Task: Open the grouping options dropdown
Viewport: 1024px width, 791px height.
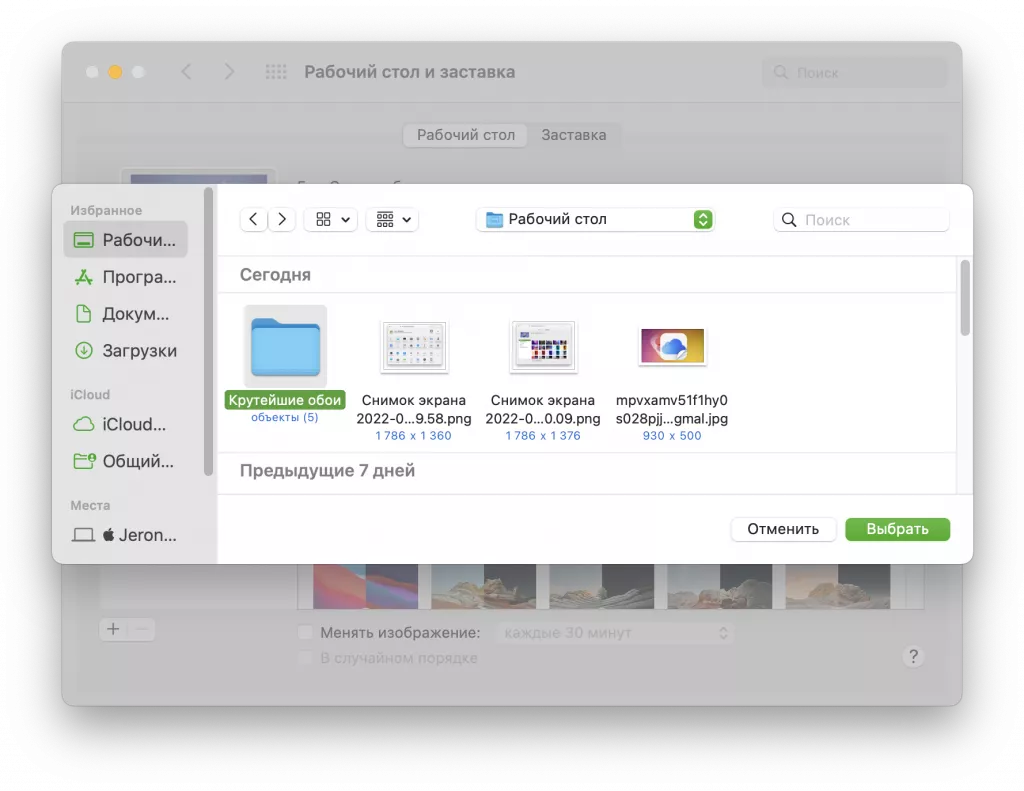Action: [x=392, y=219]
